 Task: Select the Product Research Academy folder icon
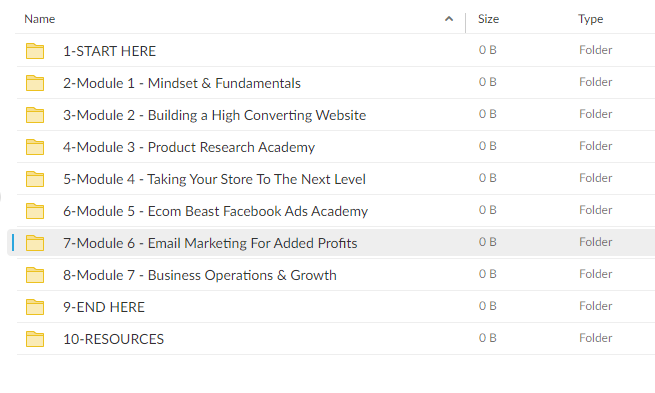35,147
